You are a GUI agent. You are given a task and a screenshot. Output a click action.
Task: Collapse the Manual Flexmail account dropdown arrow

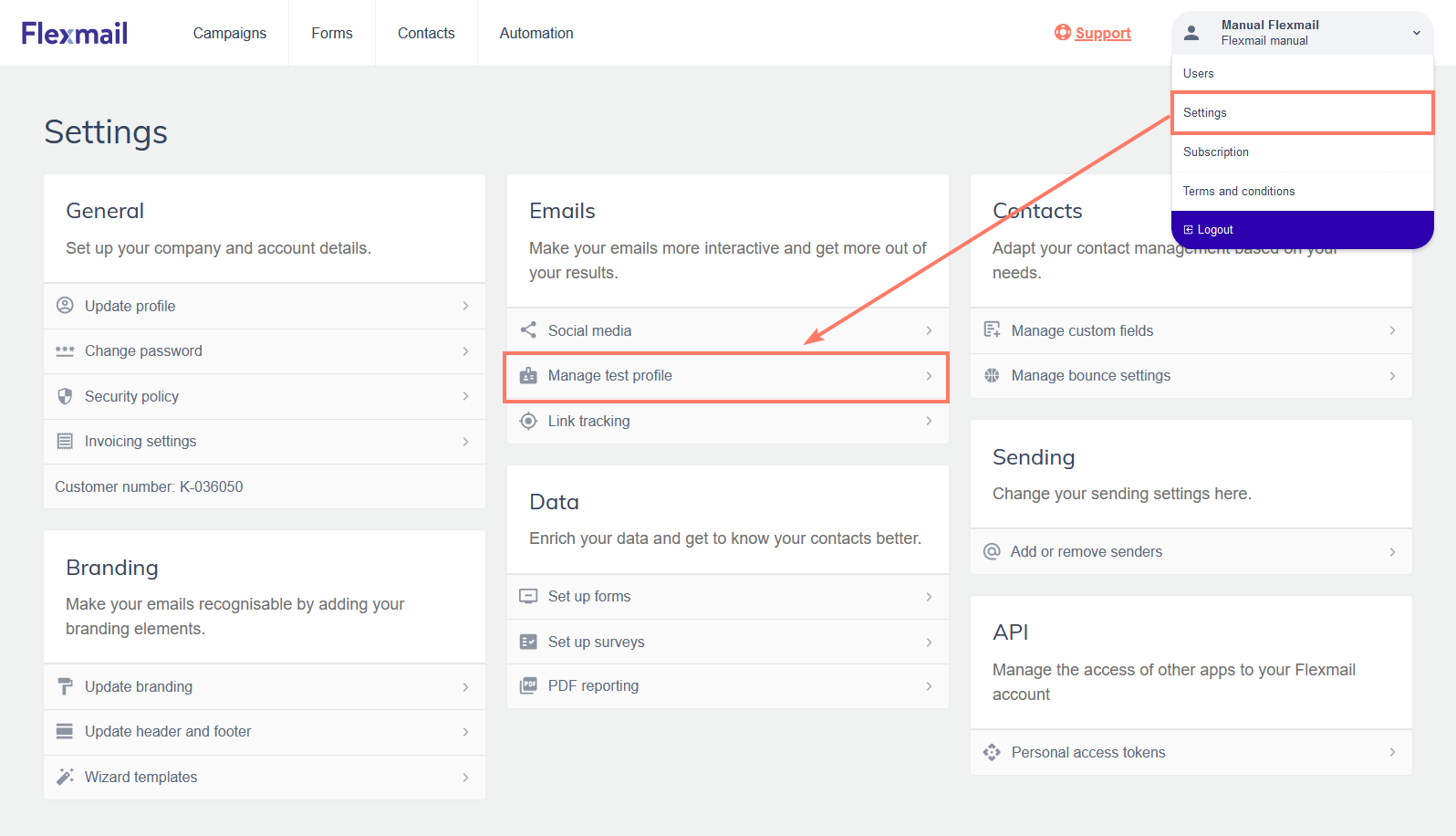point(1417,33)
